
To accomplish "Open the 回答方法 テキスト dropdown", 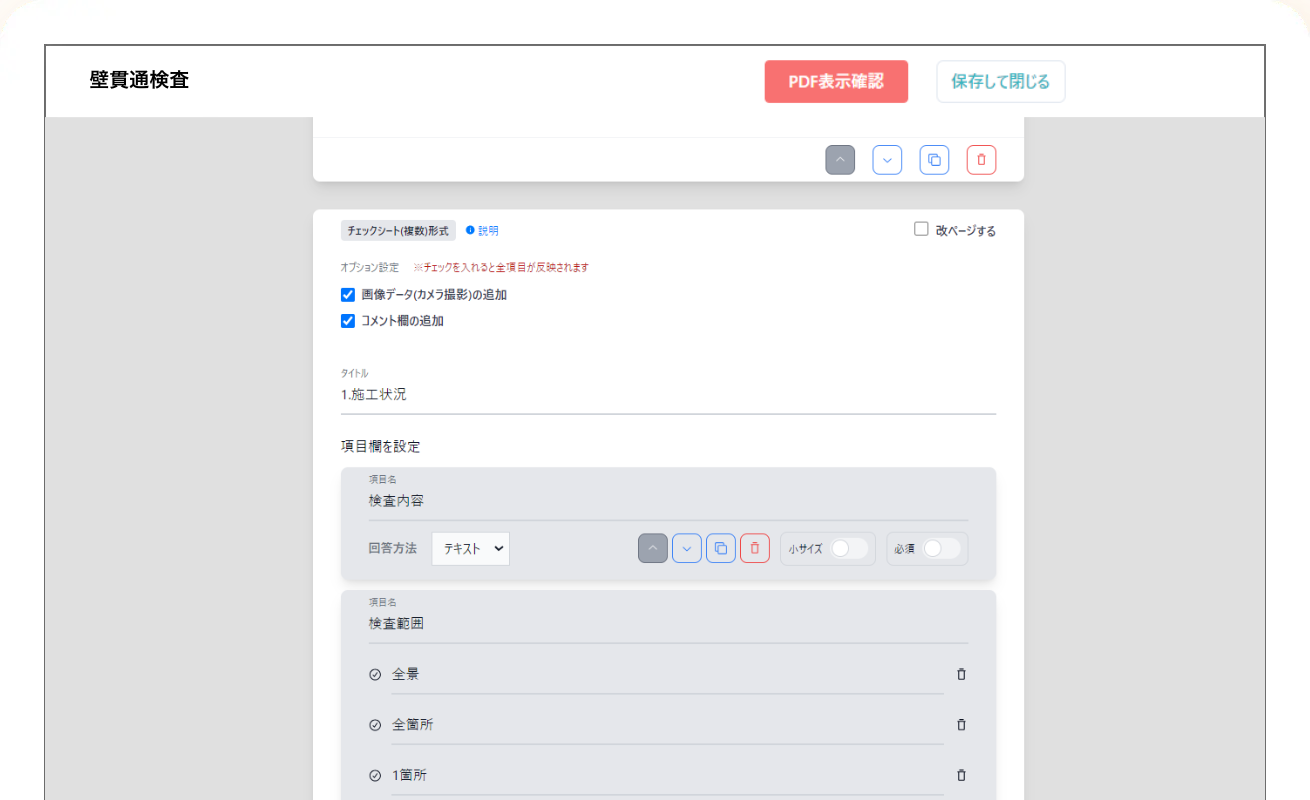I will pyautogui.click(x=470, y=548).
